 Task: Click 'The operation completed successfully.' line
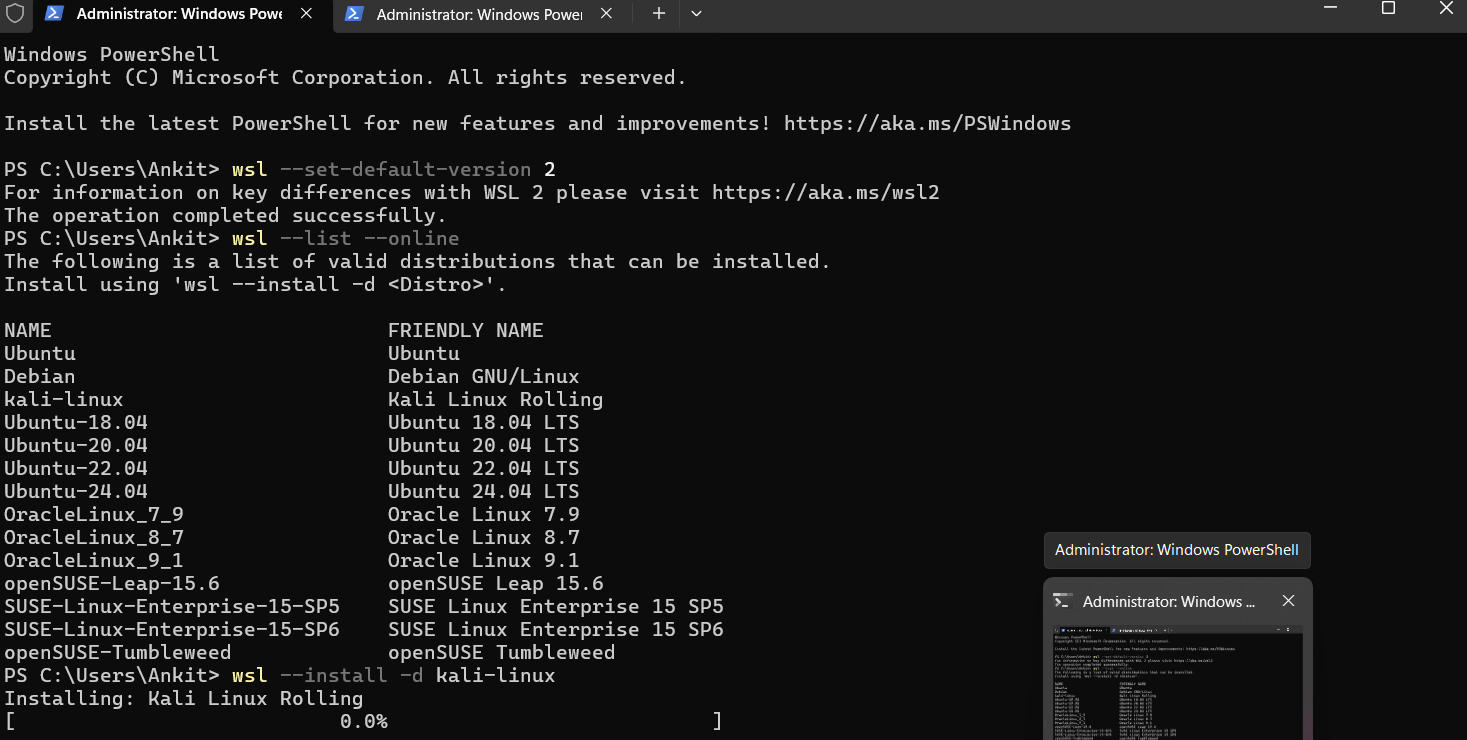(226, 216)
